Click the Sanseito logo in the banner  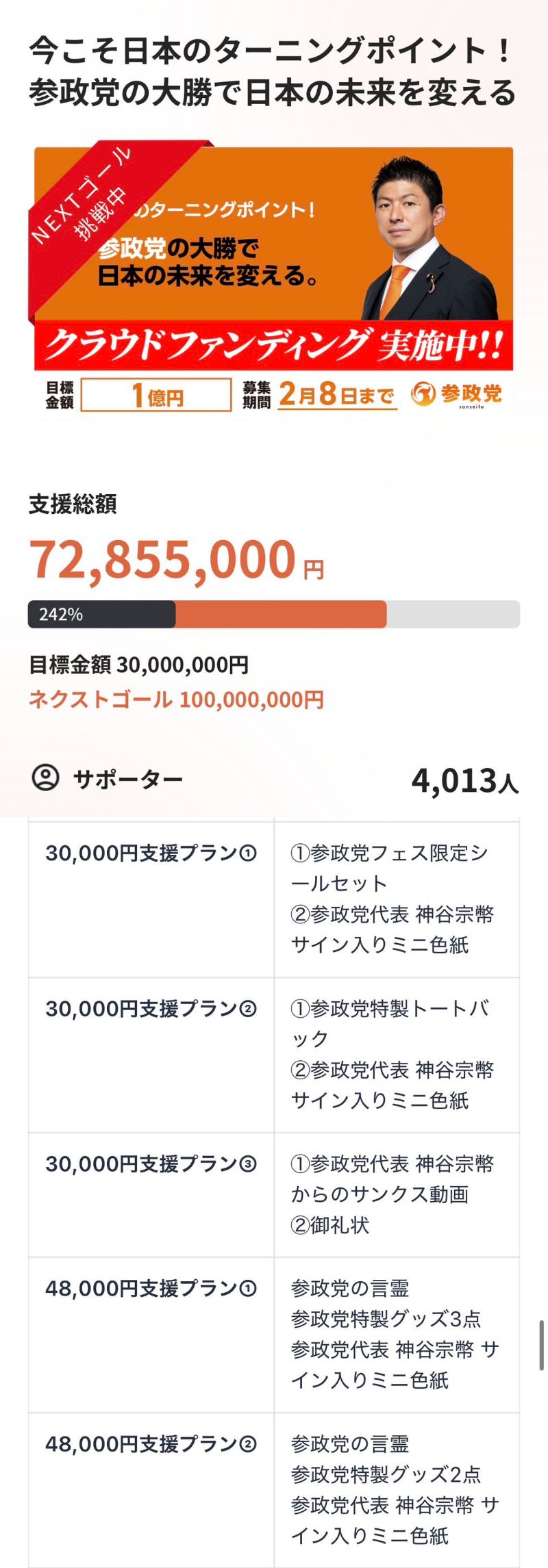(456, 394)
